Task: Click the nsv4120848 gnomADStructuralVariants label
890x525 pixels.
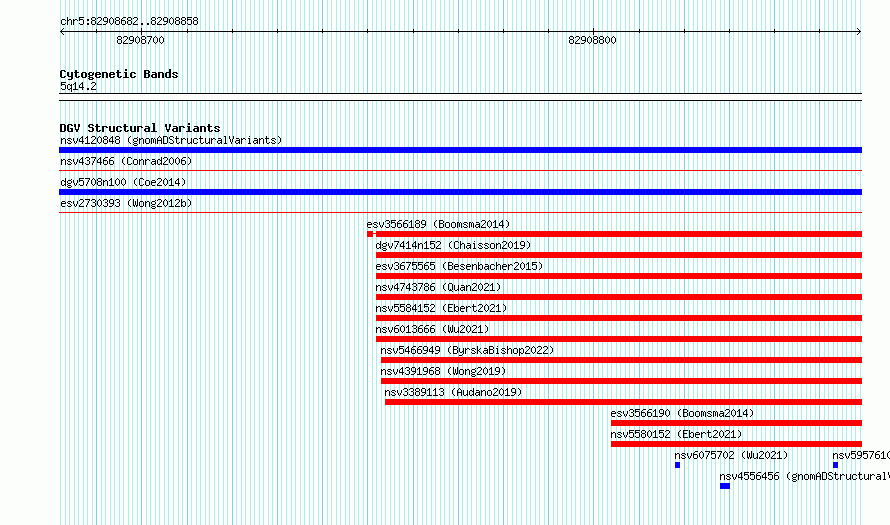Action: [171, 140]
